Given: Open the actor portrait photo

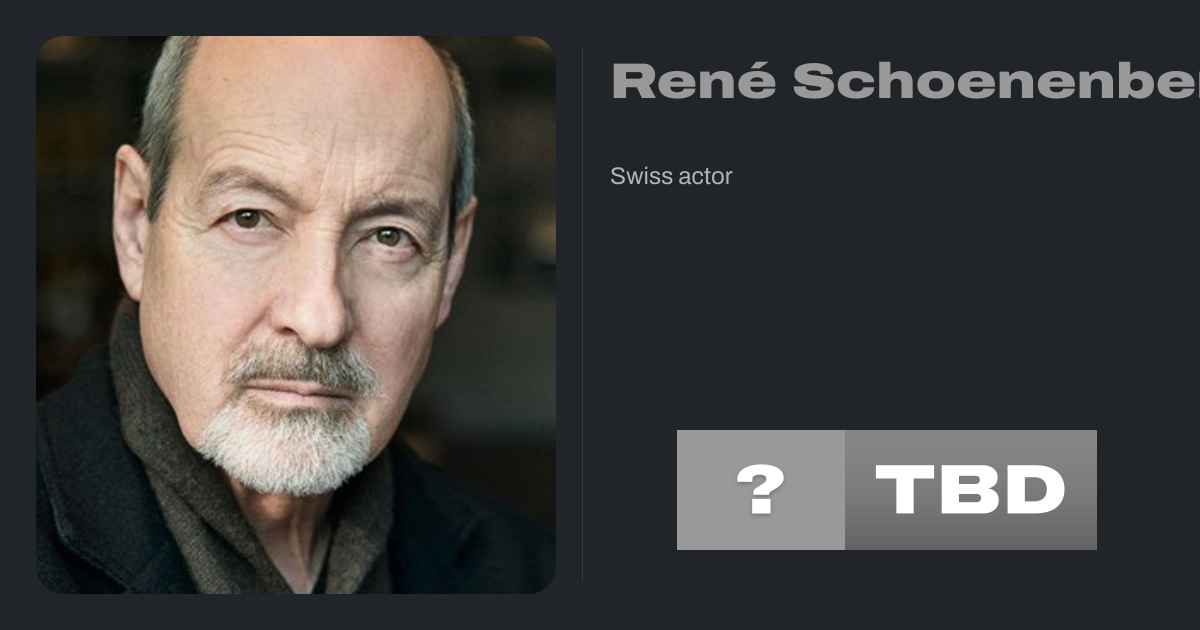Looking at the screenshot, I should [296, 315].
